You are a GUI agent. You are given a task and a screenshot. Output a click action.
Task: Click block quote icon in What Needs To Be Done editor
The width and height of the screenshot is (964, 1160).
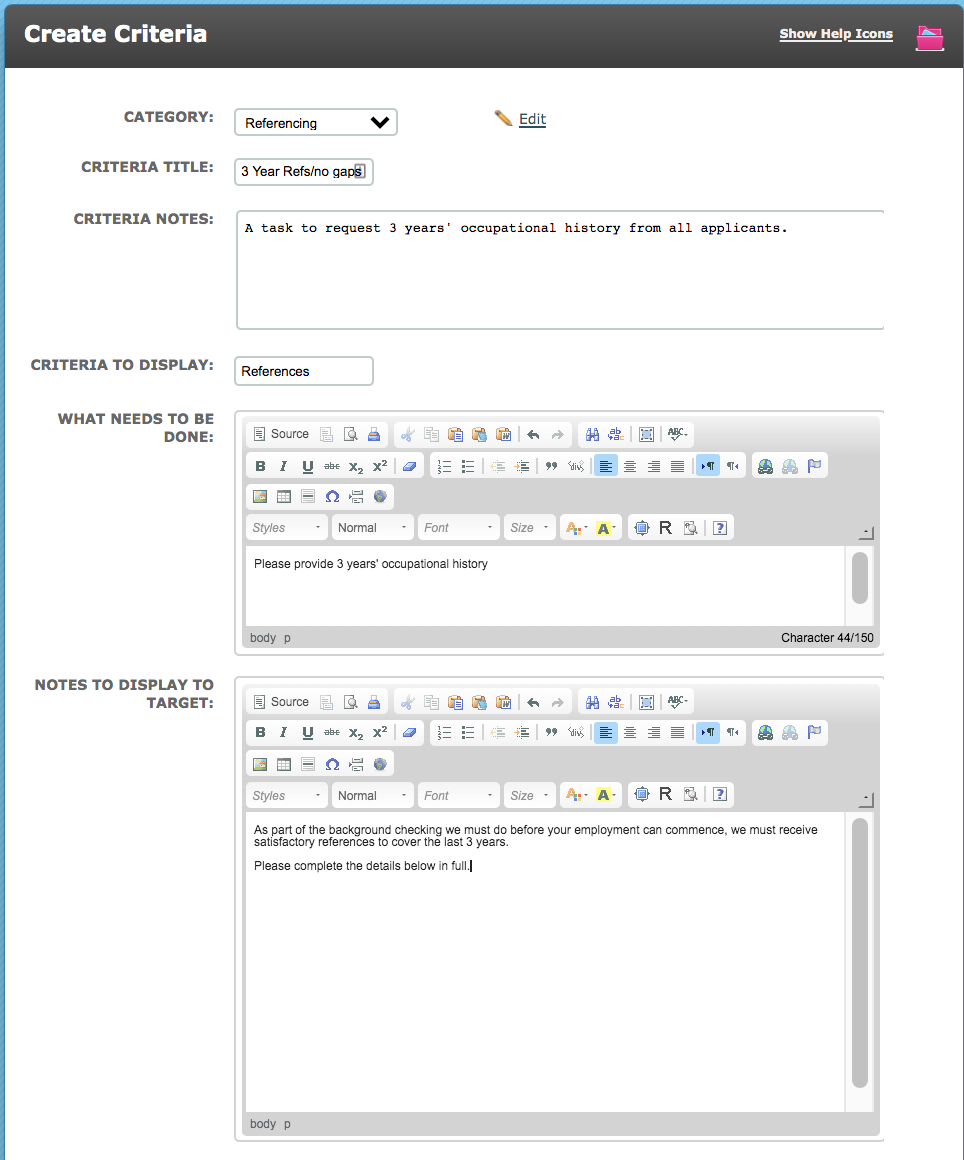(x=551, y=466)
